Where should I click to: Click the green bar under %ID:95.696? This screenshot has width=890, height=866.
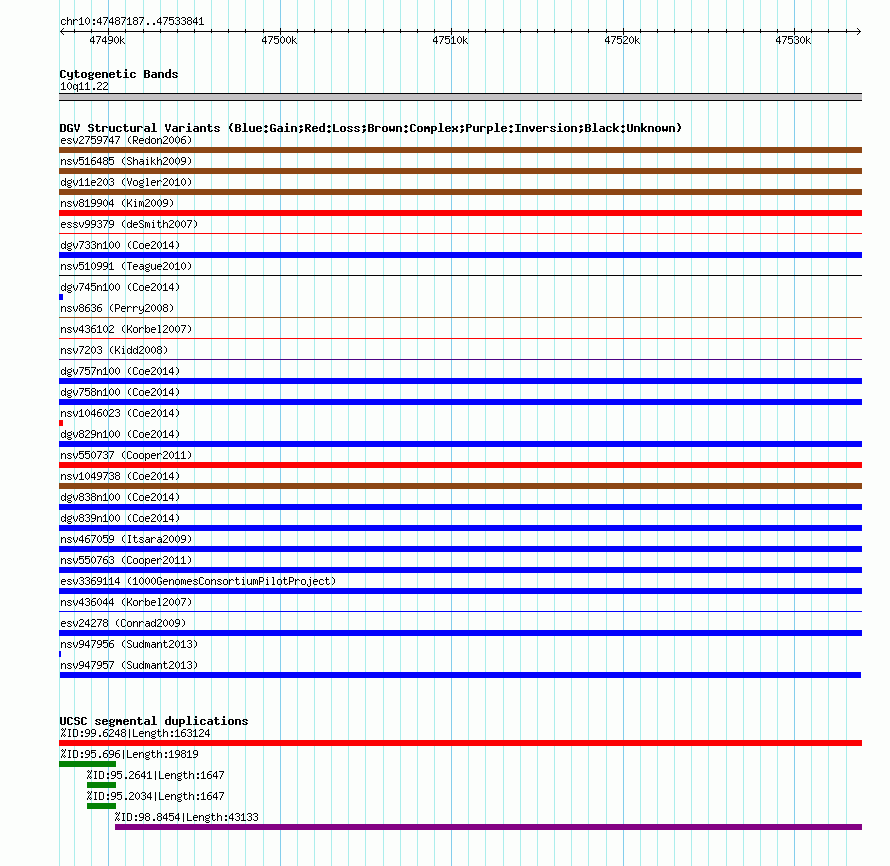tap(87, 764)
